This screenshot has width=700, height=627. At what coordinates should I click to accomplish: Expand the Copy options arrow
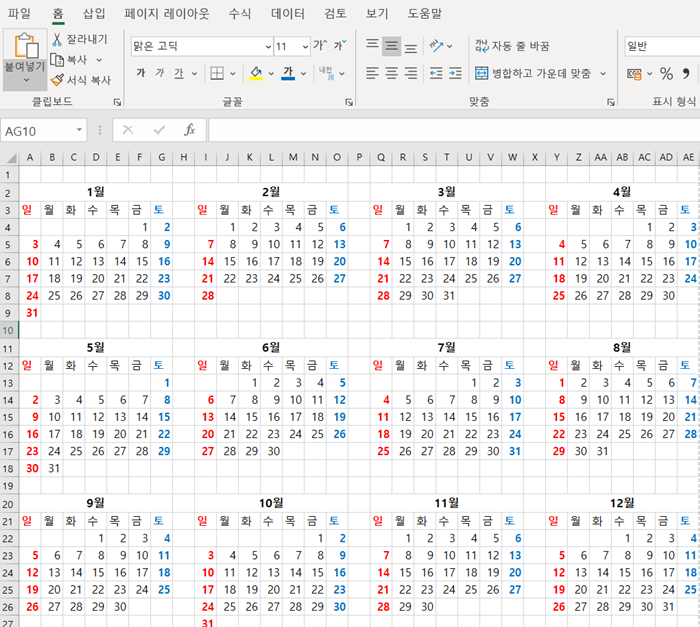pyautogui.click(x=99, y=60)
